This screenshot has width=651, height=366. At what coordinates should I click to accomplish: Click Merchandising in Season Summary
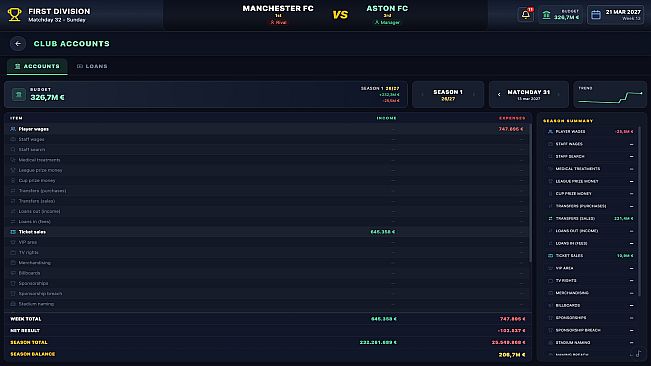572,293
